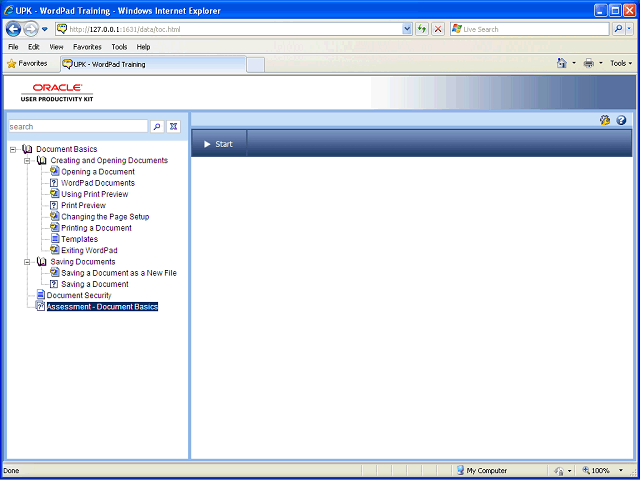Open the search provider options dropdown
This screenshot has height=480, width=640.
coord(629,29)
